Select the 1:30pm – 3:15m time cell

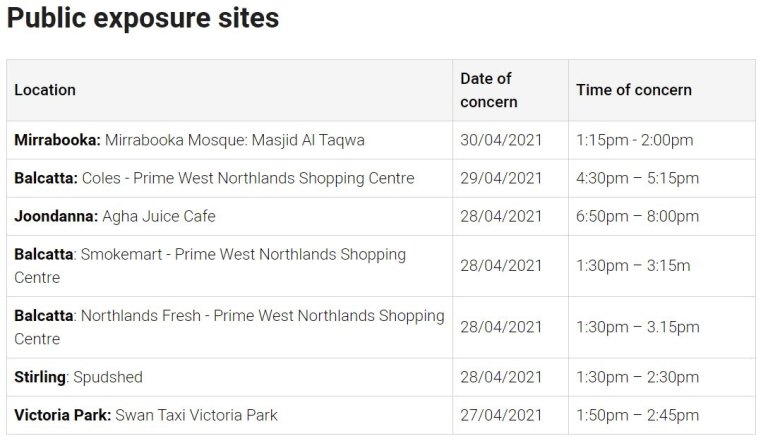[x=633, y=265]
